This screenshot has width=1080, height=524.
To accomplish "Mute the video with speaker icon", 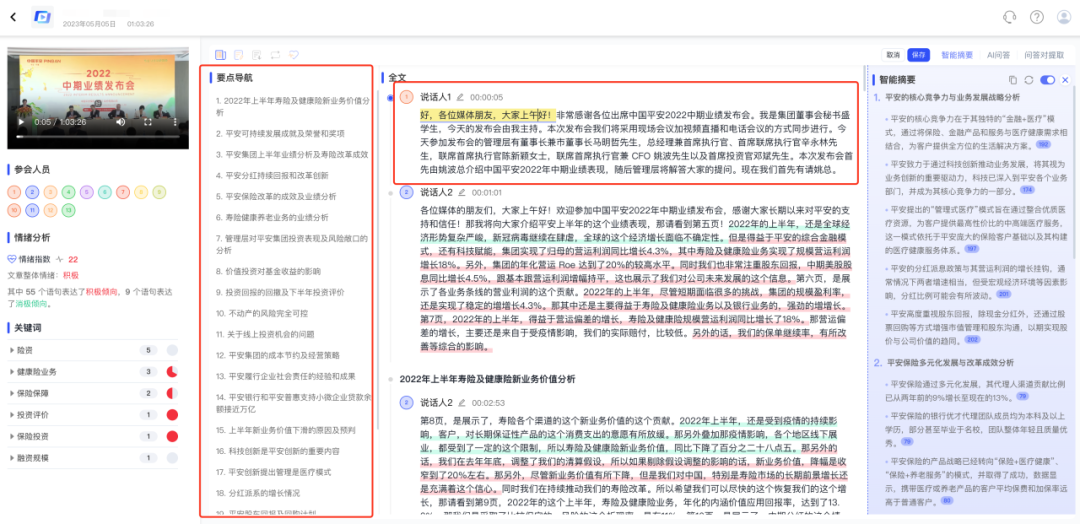I will click(x=121, y=122).
